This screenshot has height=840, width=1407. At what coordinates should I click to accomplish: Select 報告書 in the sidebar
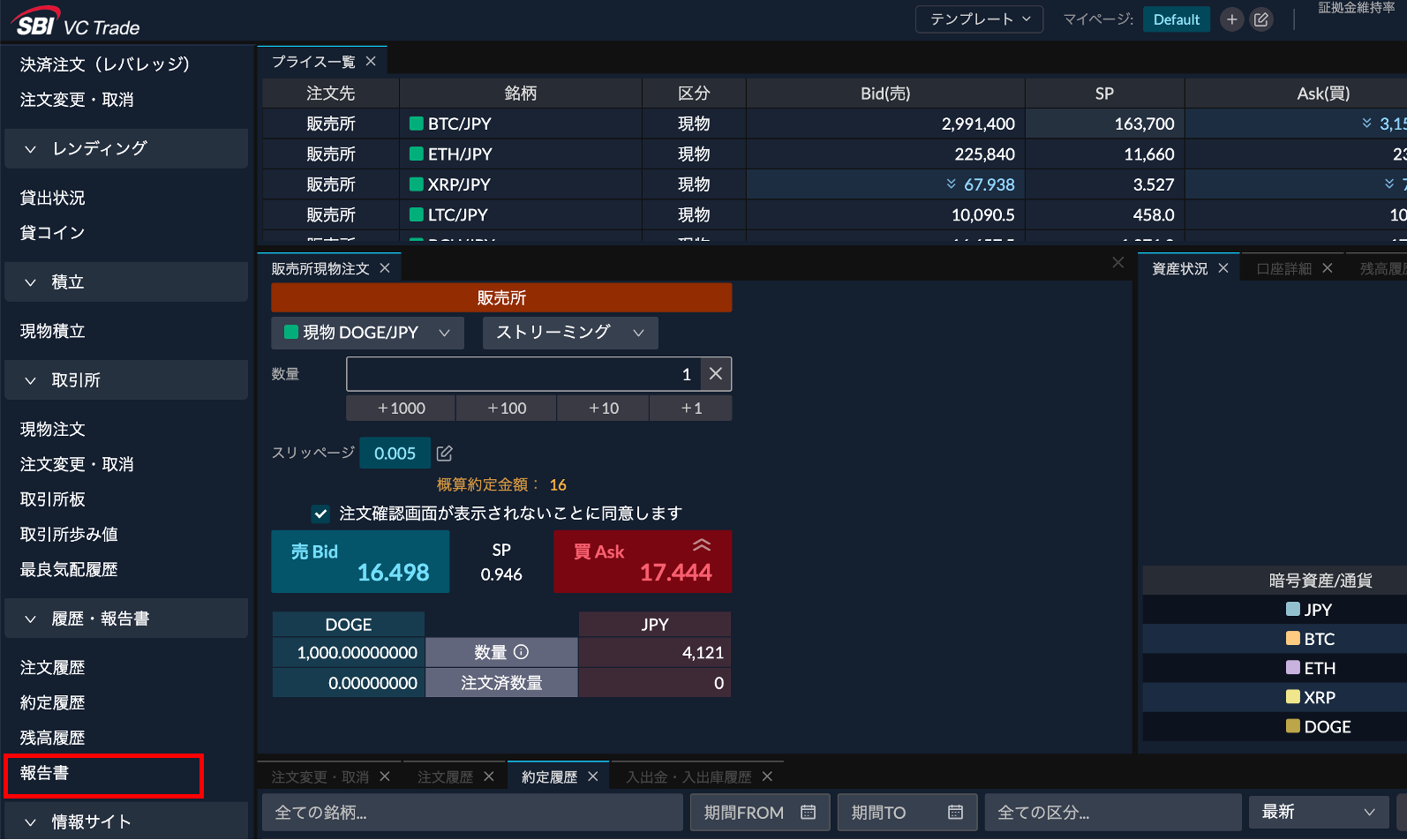pos(44,773)
